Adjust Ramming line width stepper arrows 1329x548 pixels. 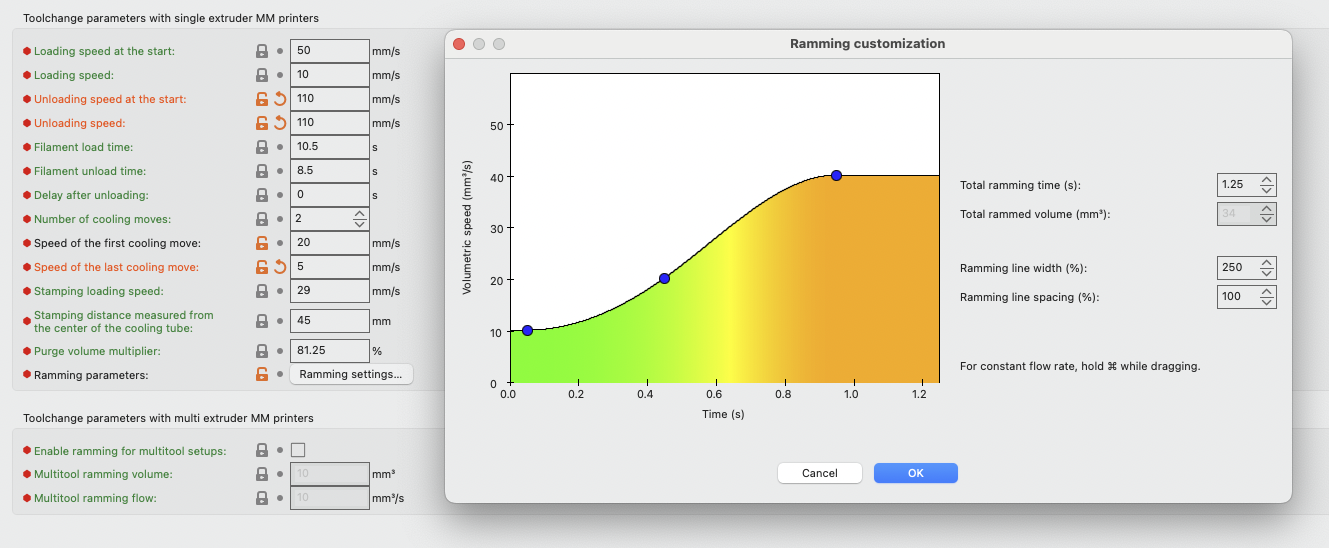tap(1266, 268)
